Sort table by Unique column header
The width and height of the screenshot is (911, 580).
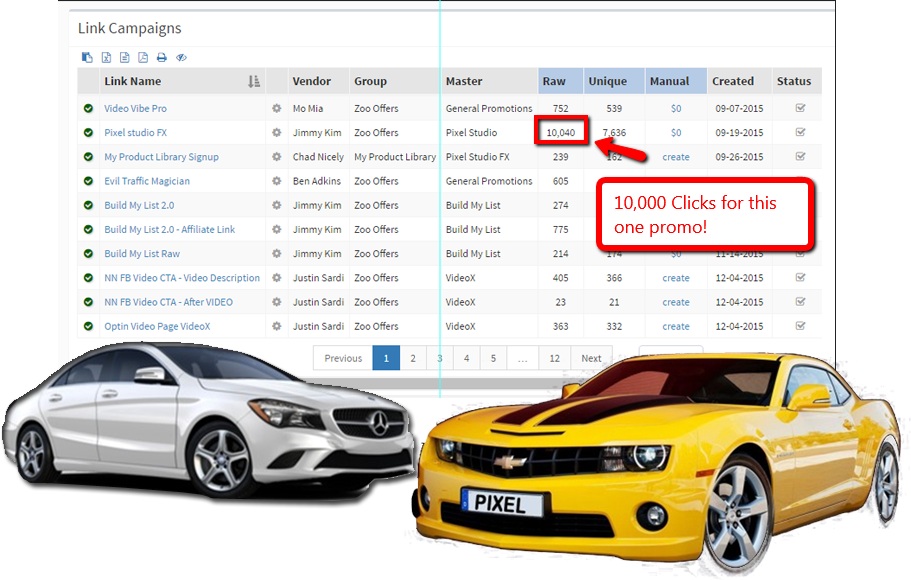(x=614, y=81)
